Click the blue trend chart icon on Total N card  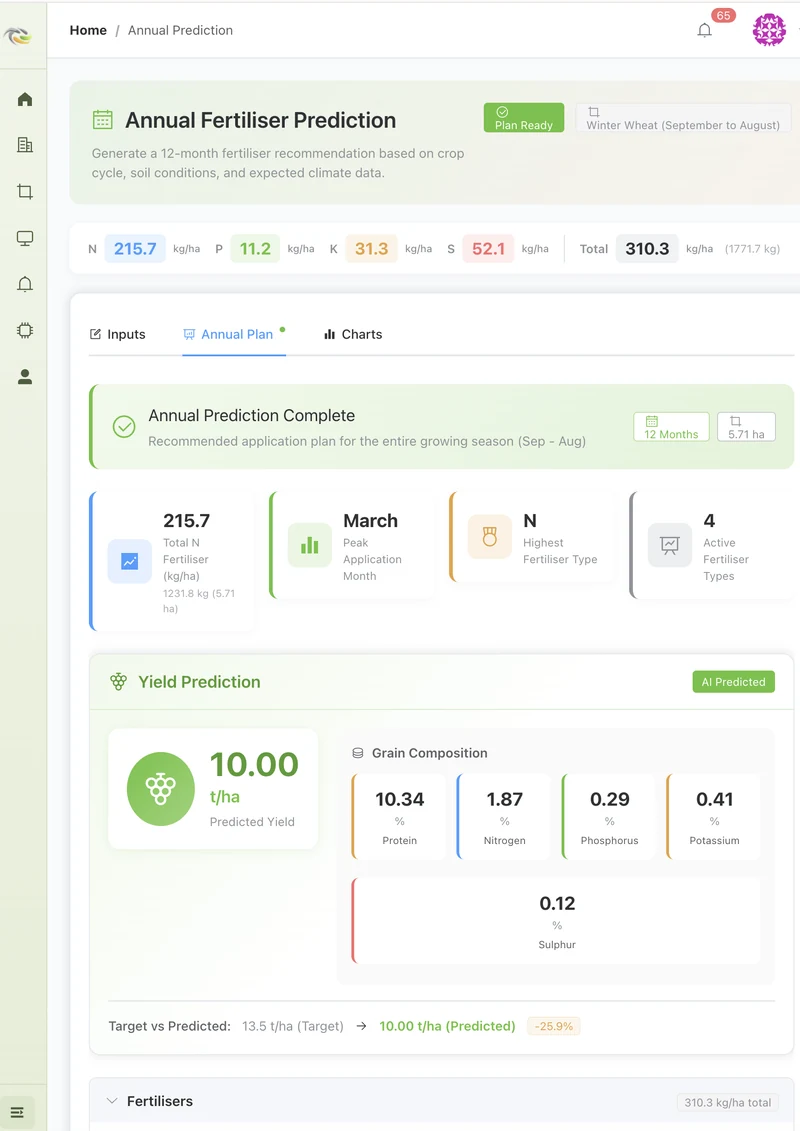(x=130, y=561)
